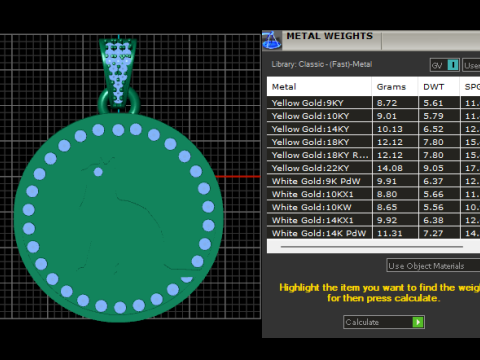Select the Yellow Gold:14KY row
The height and width of the screenshot is (360, 480).
tap(373, 129)
